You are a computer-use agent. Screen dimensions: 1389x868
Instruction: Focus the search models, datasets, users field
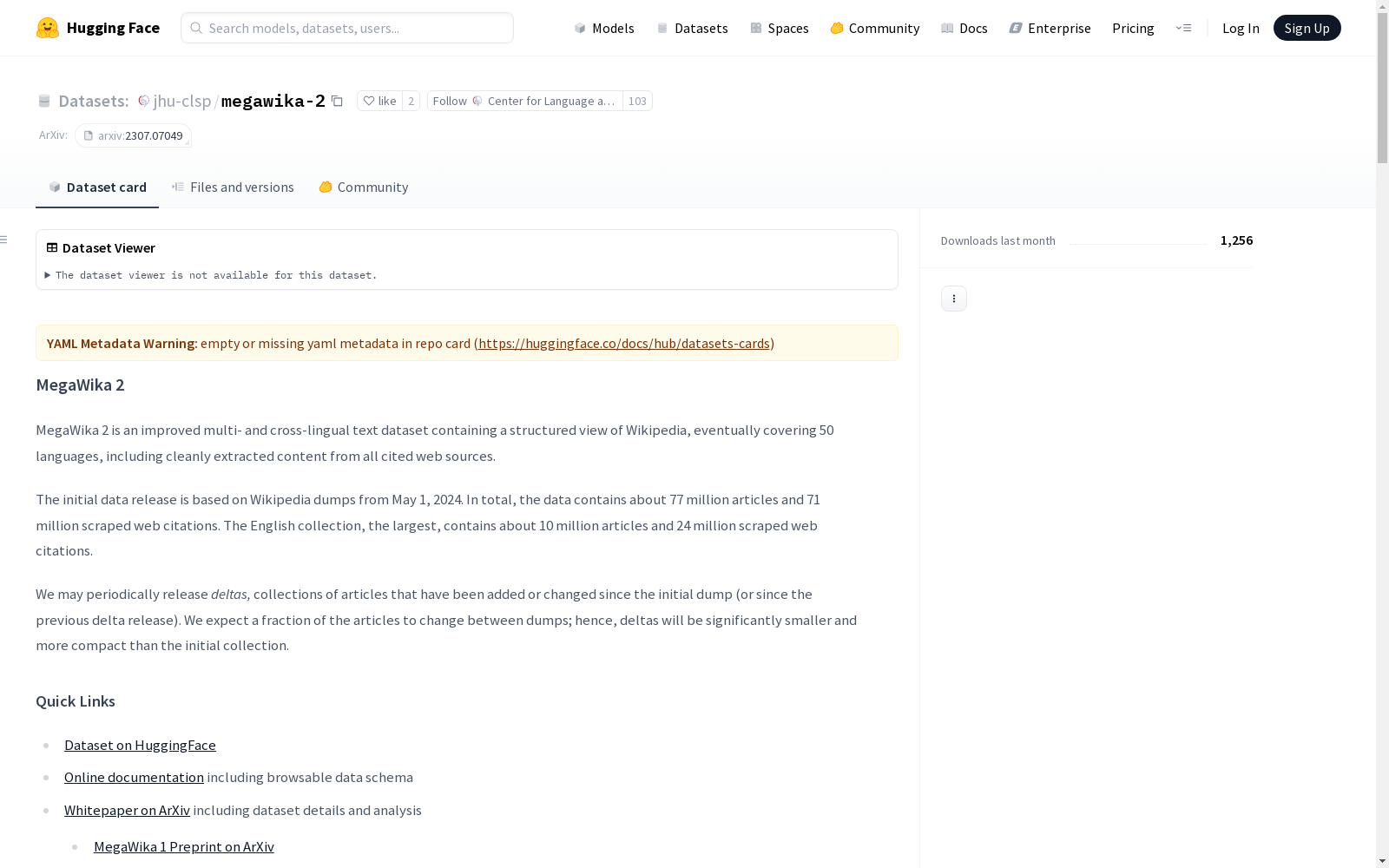point(347,28)
